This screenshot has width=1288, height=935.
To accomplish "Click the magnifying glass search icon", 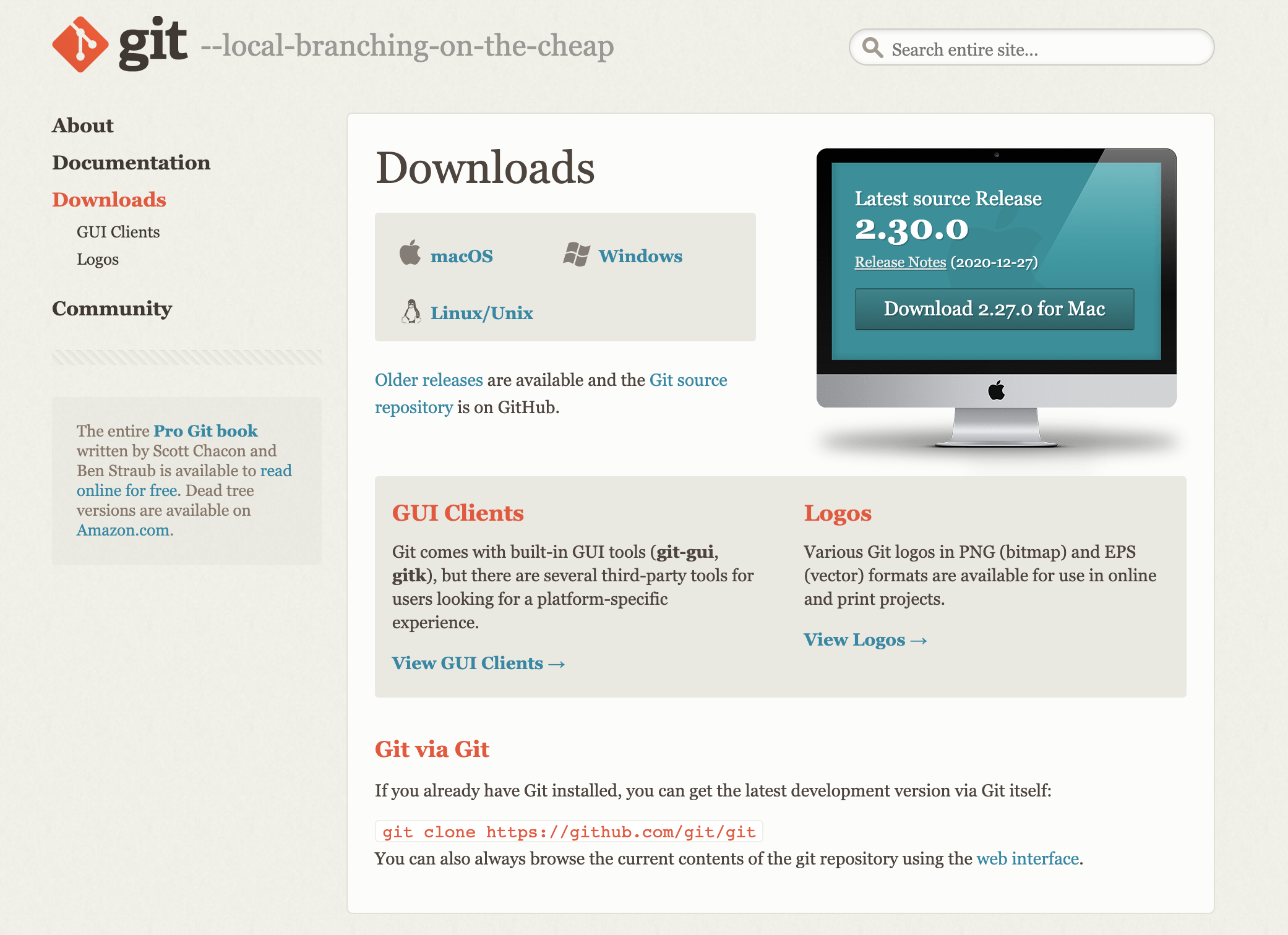I will 872,48.
